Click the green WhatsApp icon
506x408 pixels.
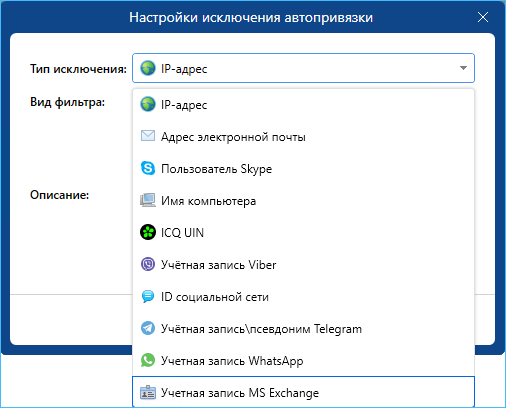(148, 360)
